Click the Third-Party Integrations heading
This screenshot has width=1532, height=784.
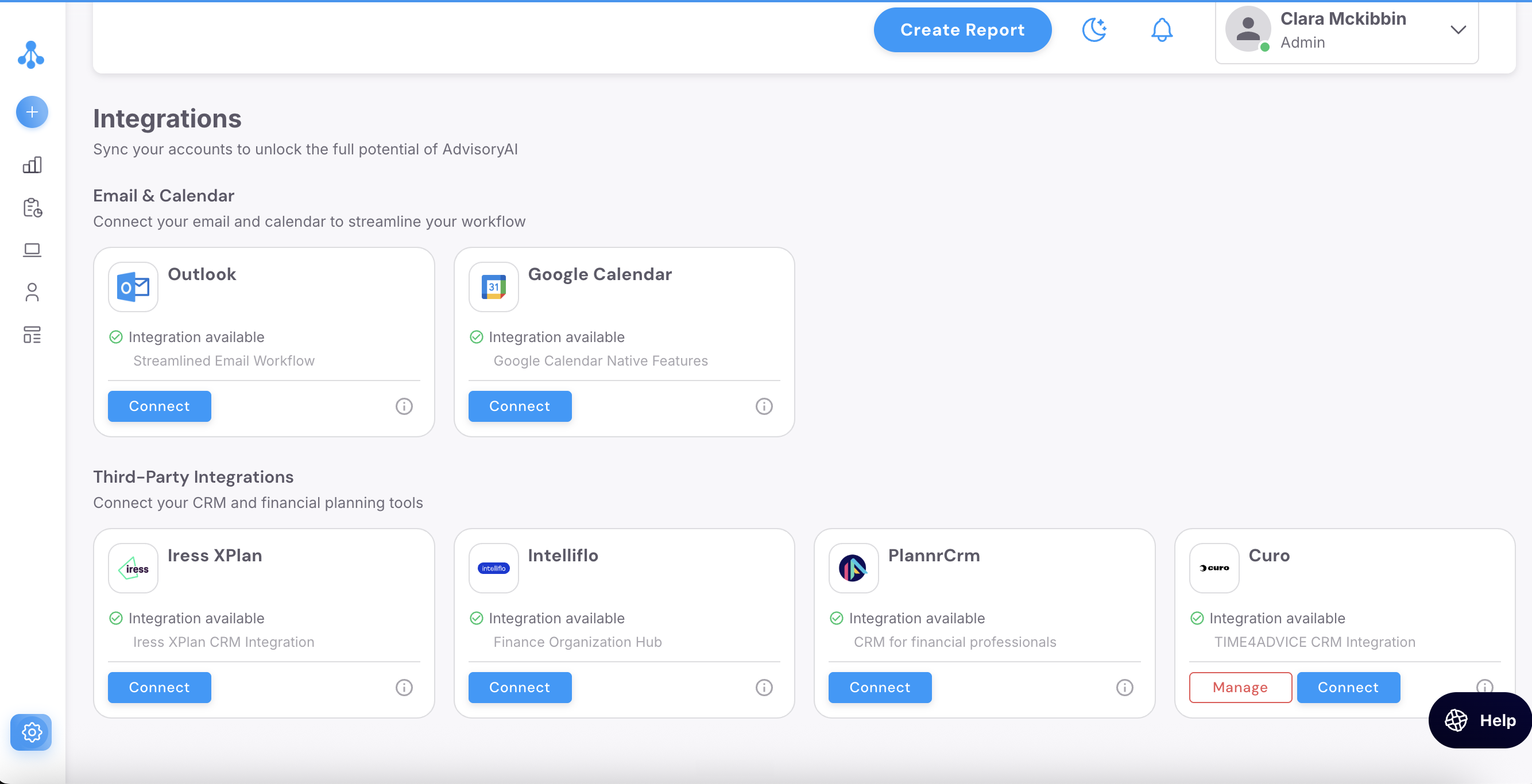pyautogui.click(x=194, y=477)
